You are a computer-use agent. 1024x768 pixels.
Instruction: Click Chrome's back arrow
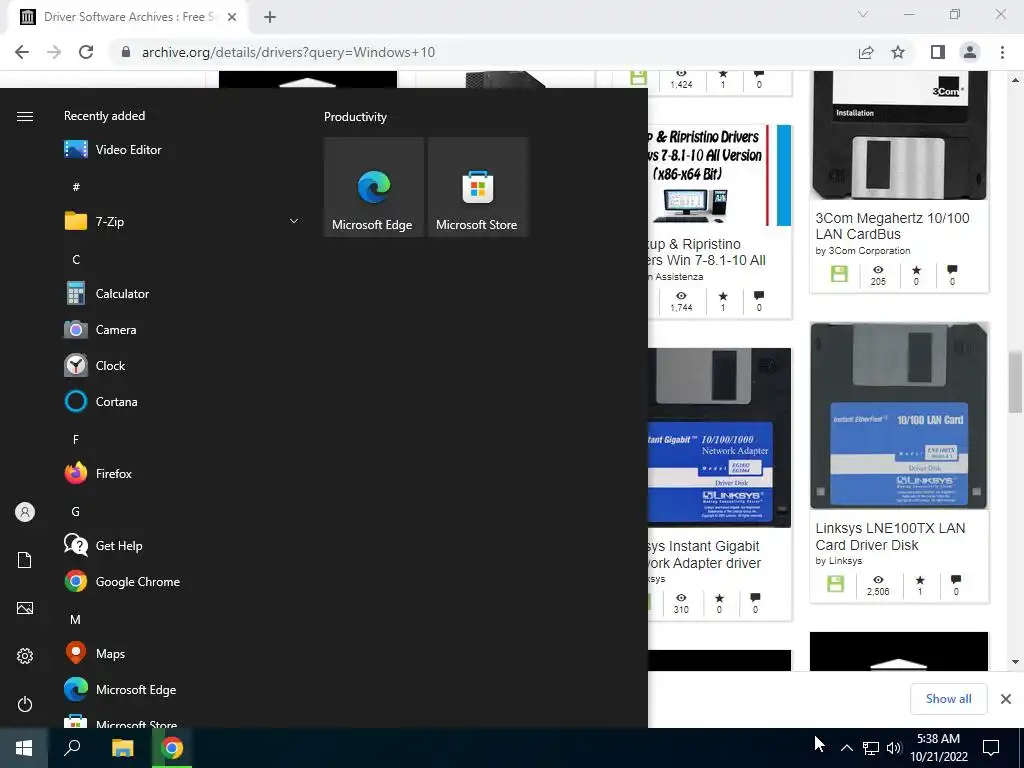[22, 52]
